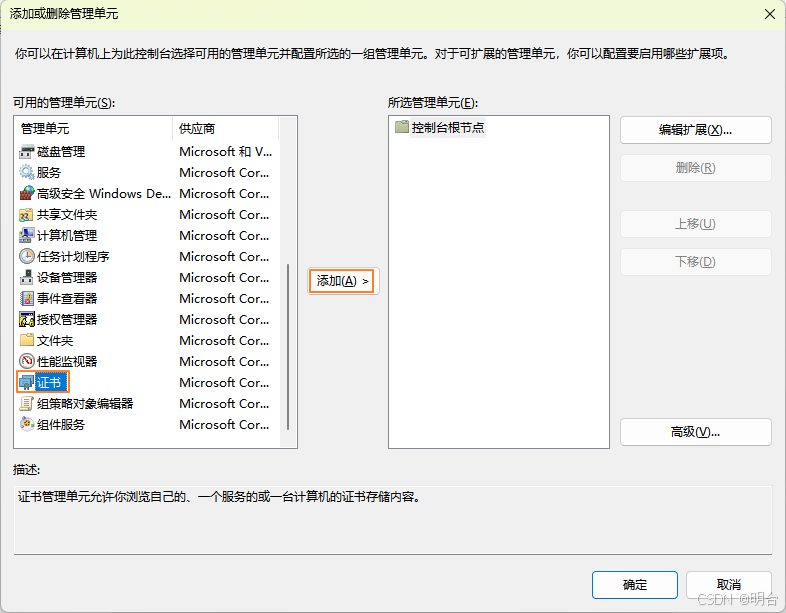Click the 控制台根节点 folder icon
This screenshot has height=613, width=786.
[402, 127]
